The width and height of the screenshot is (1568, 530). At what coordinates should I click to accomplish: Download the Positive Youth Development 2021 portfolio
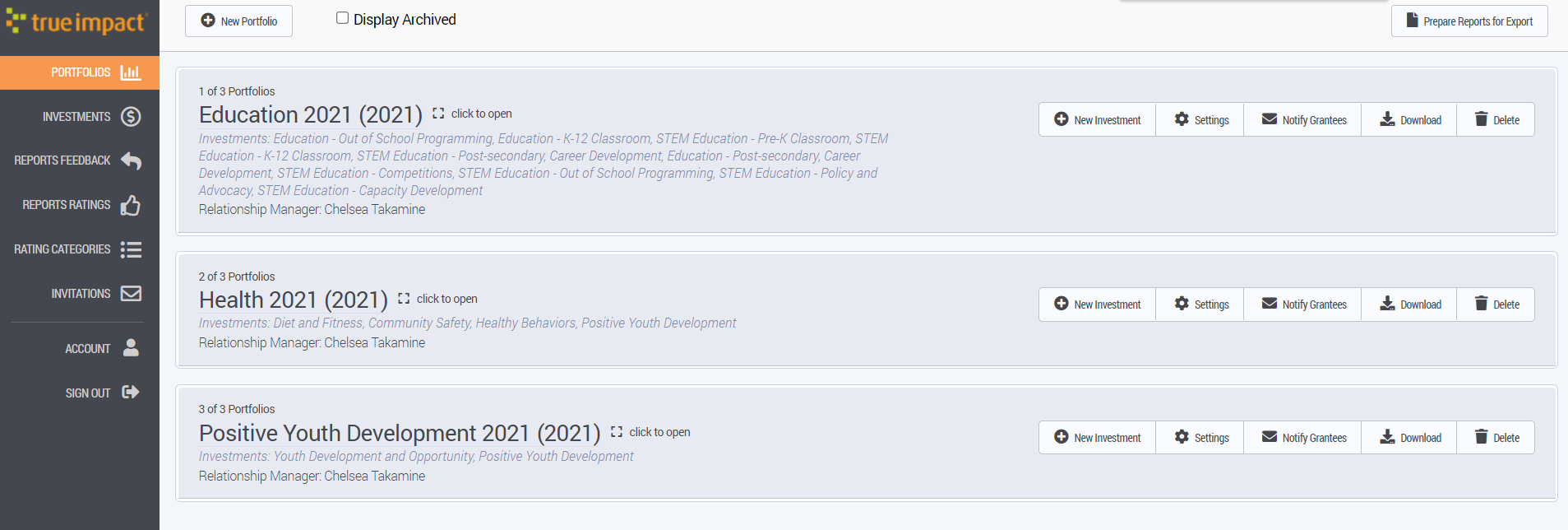coord(1409,438)
